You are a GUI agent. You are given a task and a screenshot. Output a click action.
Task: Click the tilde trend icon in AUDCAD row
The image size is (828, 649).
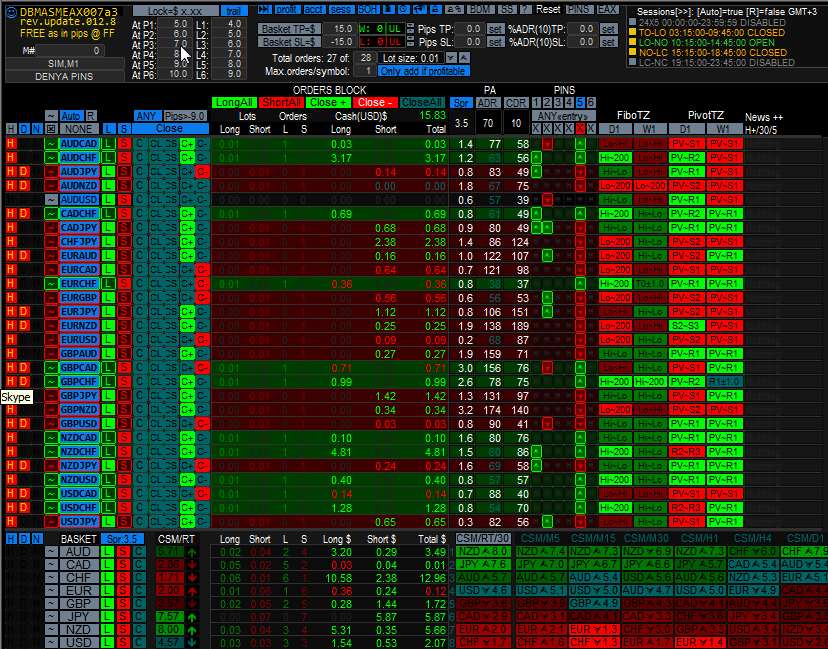pyautogui.click(x=51, y=144)
